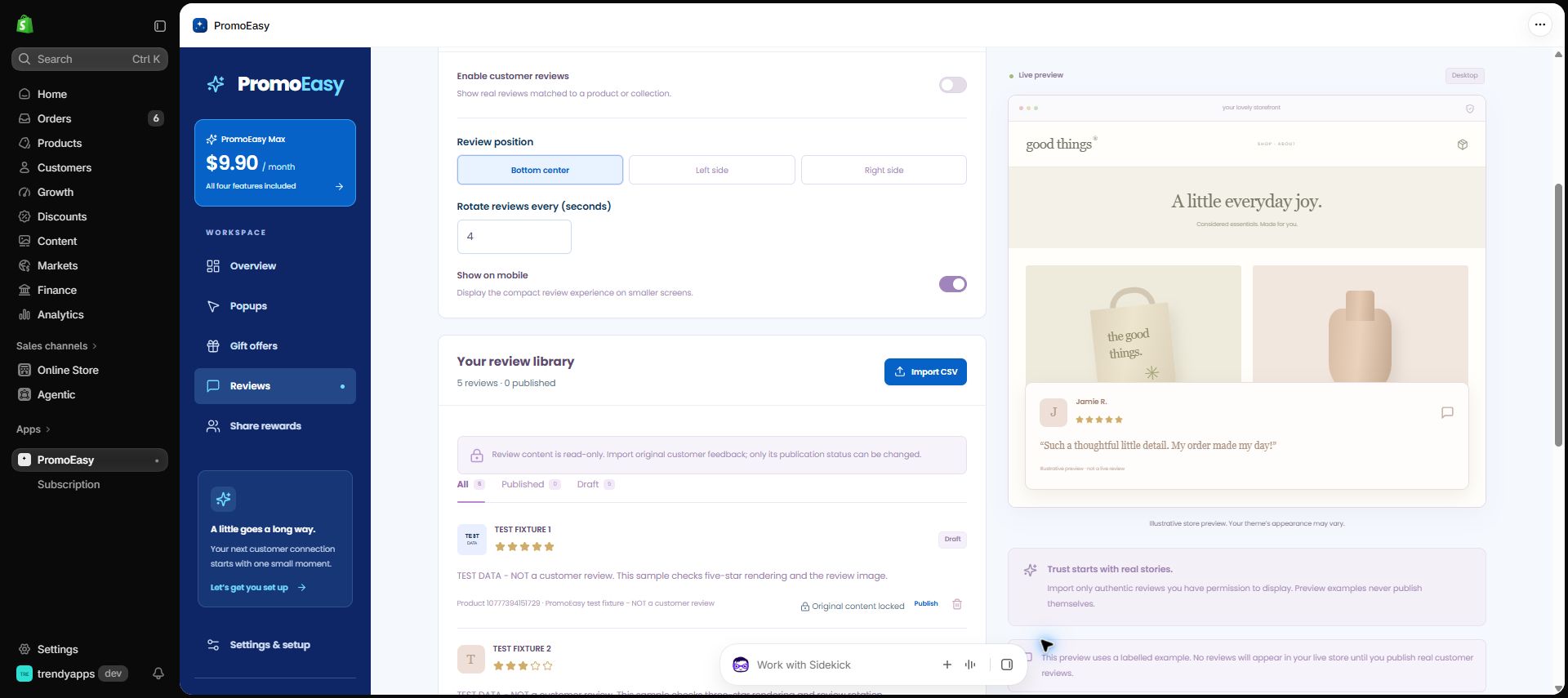The image size is (1568, 698).
Task: Switch to the Published reviews tab
Action: pos(531,484)
